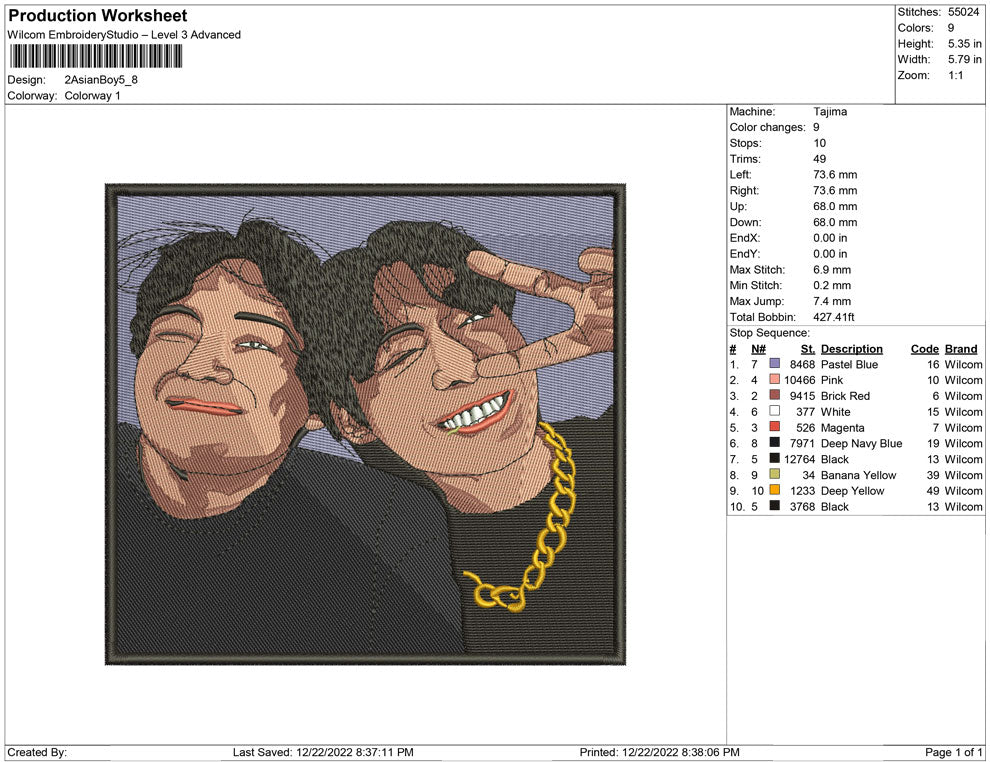Click the Min Stitch value 0.2 mm
The image size is (990, 762).
(x=832, y=285)
